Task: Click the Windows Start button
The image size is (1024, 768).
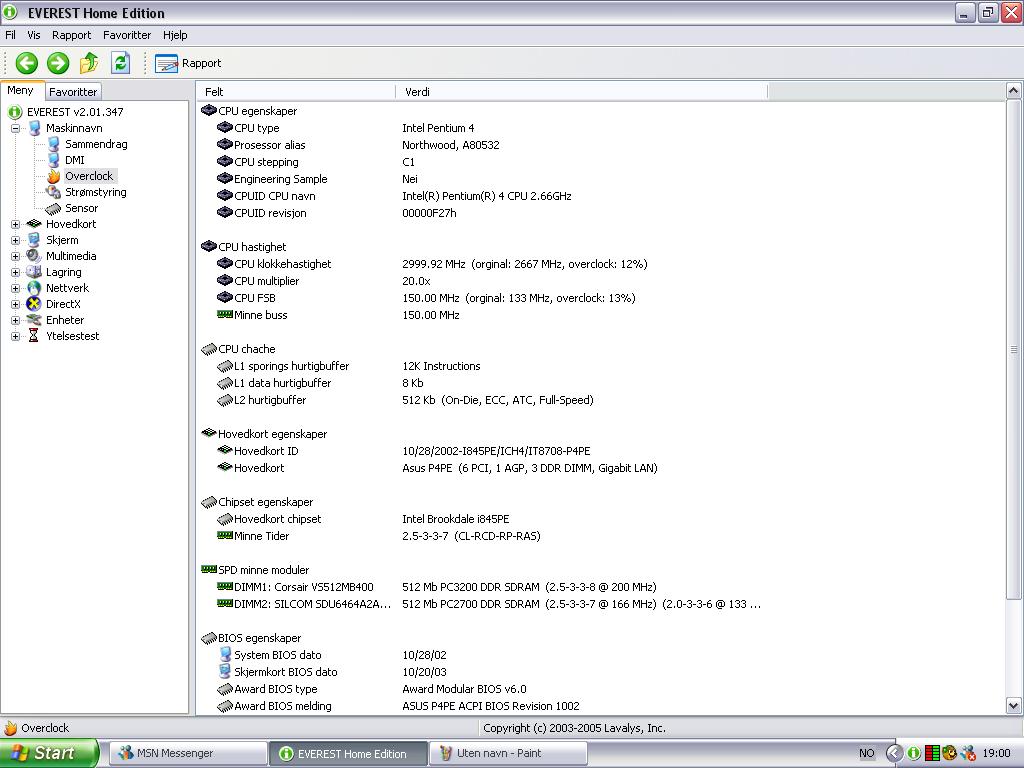Action: point(48,753)
